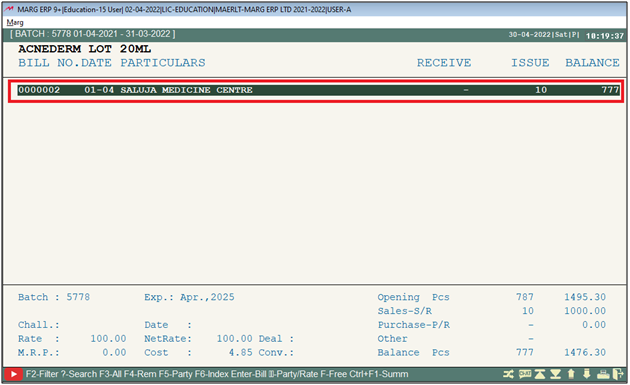Click the Balance Pcs label in footer
The height and width of the screenshot is (385, 630).
[x=413, y=353]
